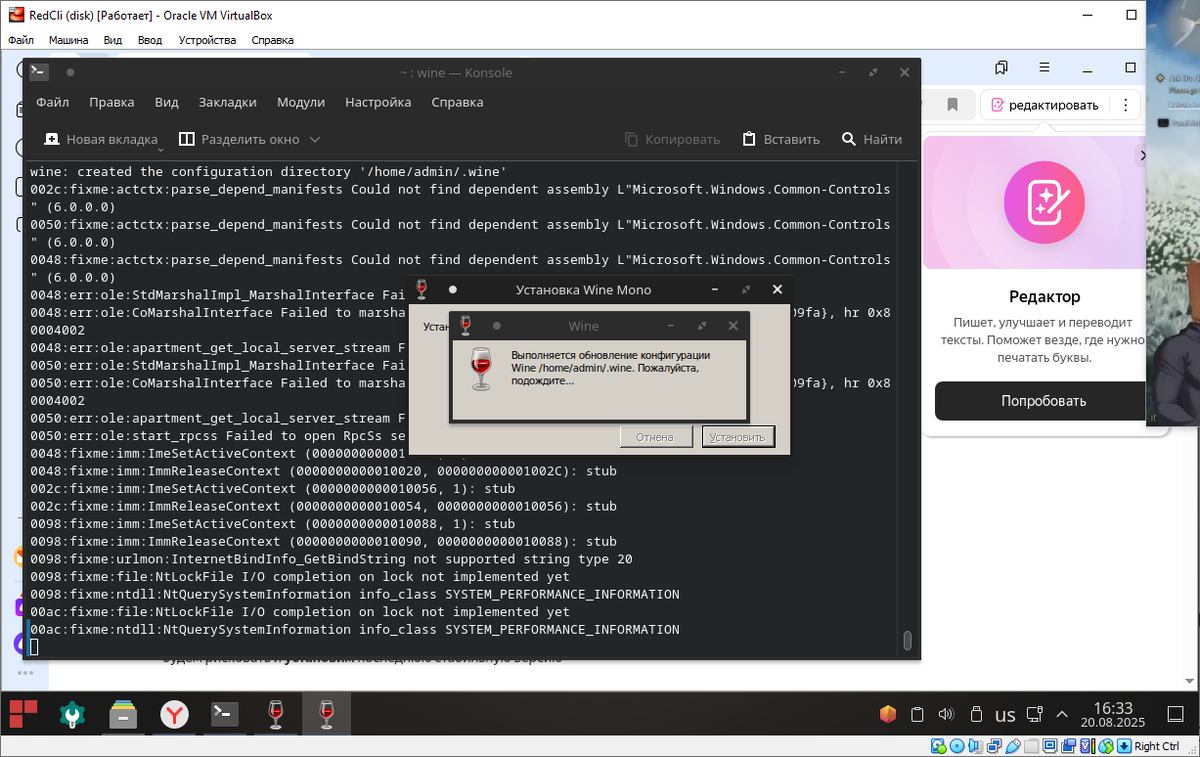1200x757 pixels.
Task: Click the Wine config update message text
Action: [611, 368]
